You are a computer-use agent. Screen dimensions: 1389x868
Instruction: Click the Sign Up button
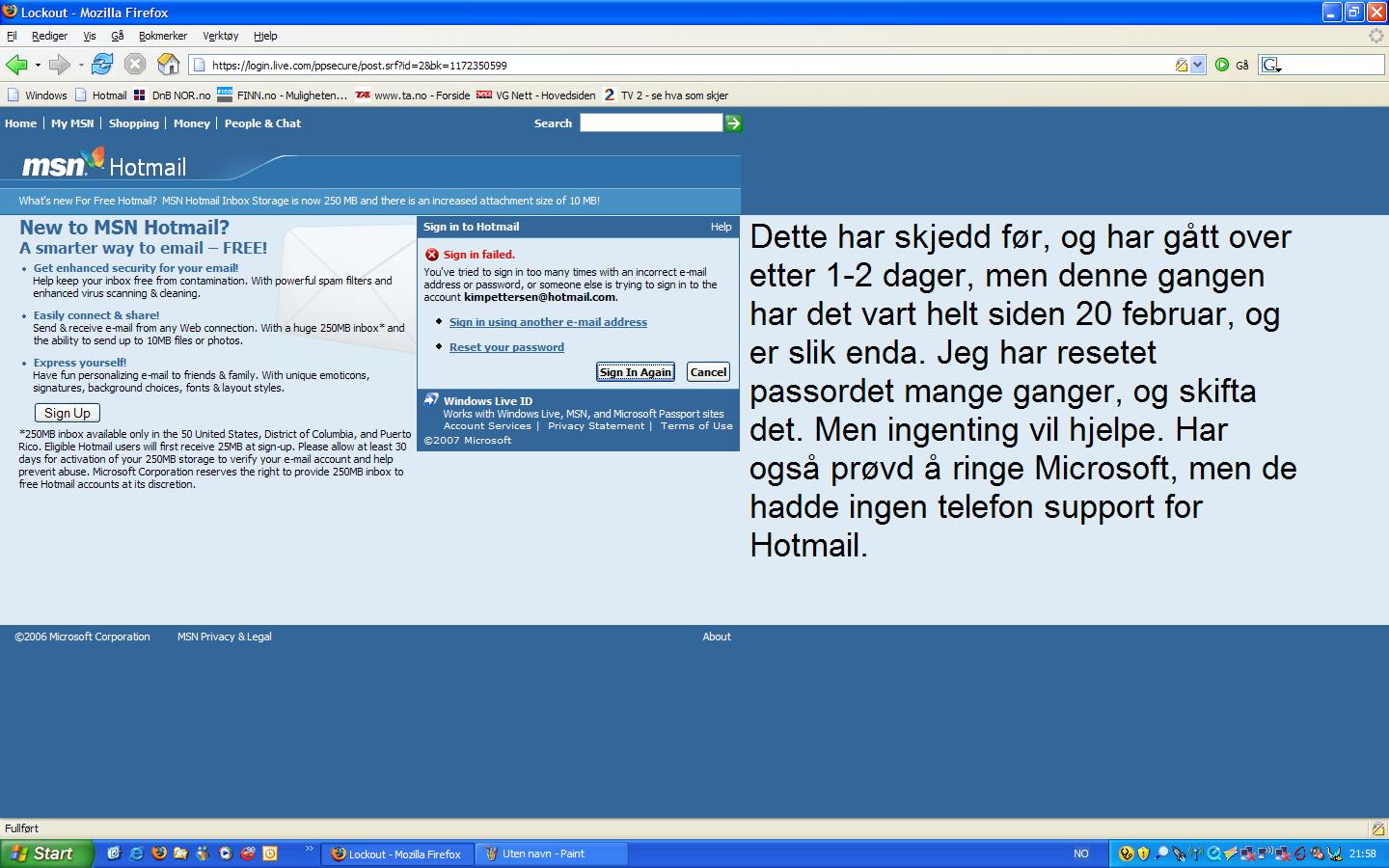click(x=68, y=413)
